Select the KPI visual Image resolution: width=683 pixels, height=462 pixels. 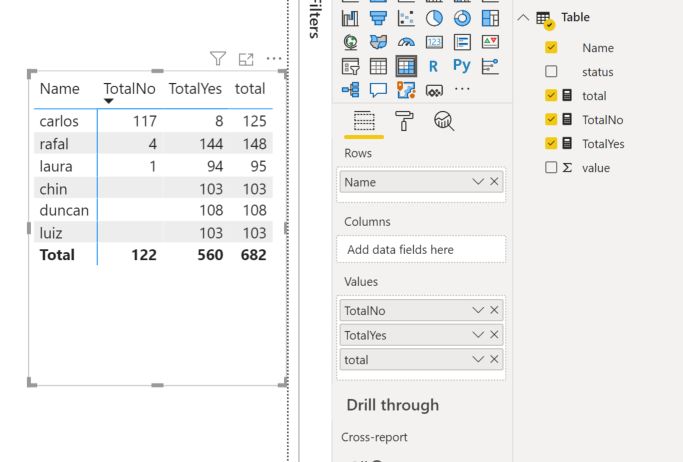tap(490, 42)
